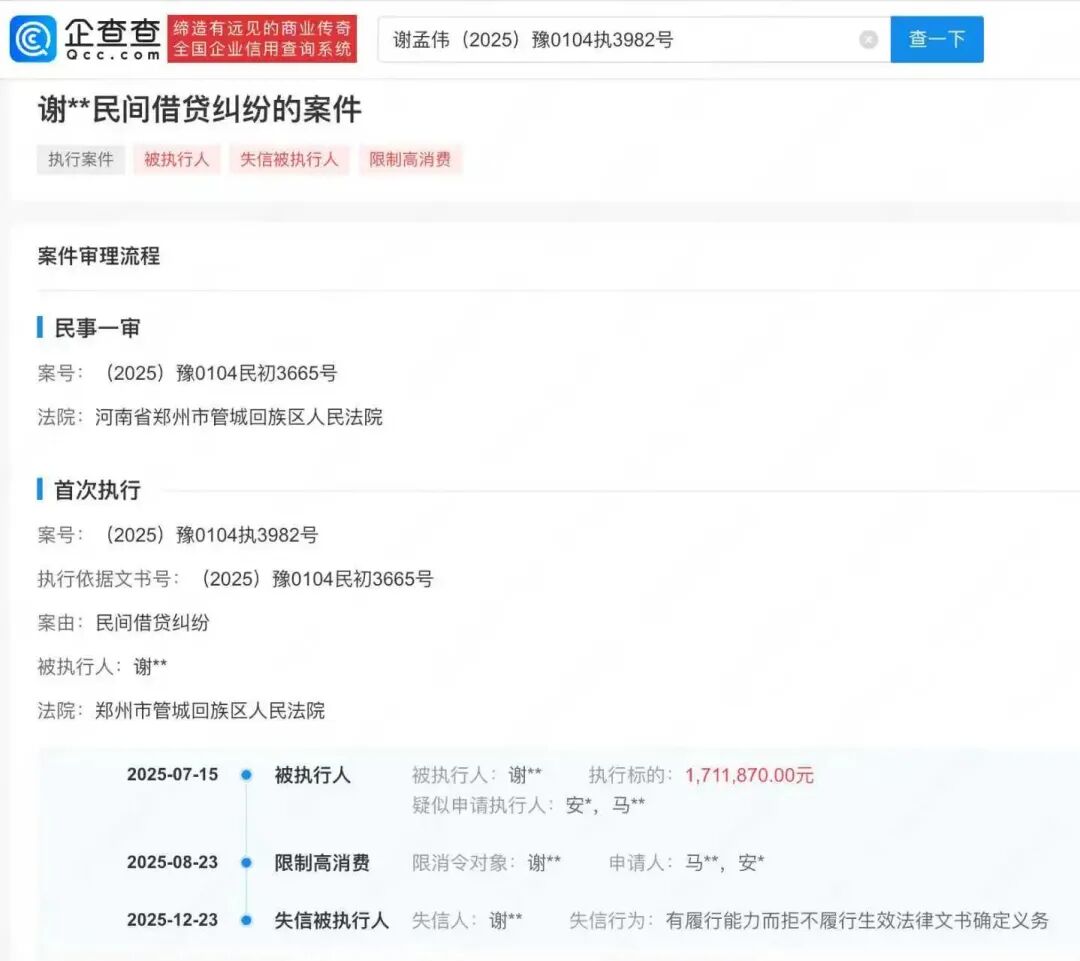Open the 失信被执行人 tag
The height and width of the screenshot is (961, 1080).
291,159
